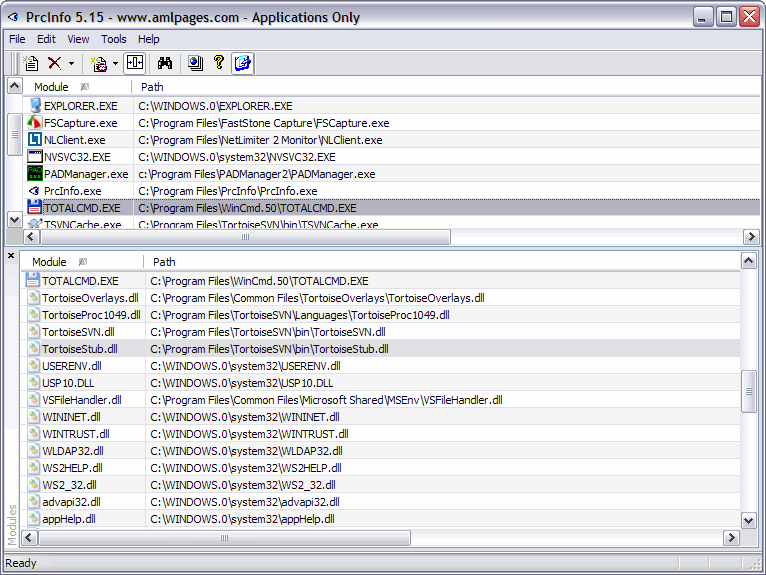Select the advapi32.dll module name

[x=71, y=502]
